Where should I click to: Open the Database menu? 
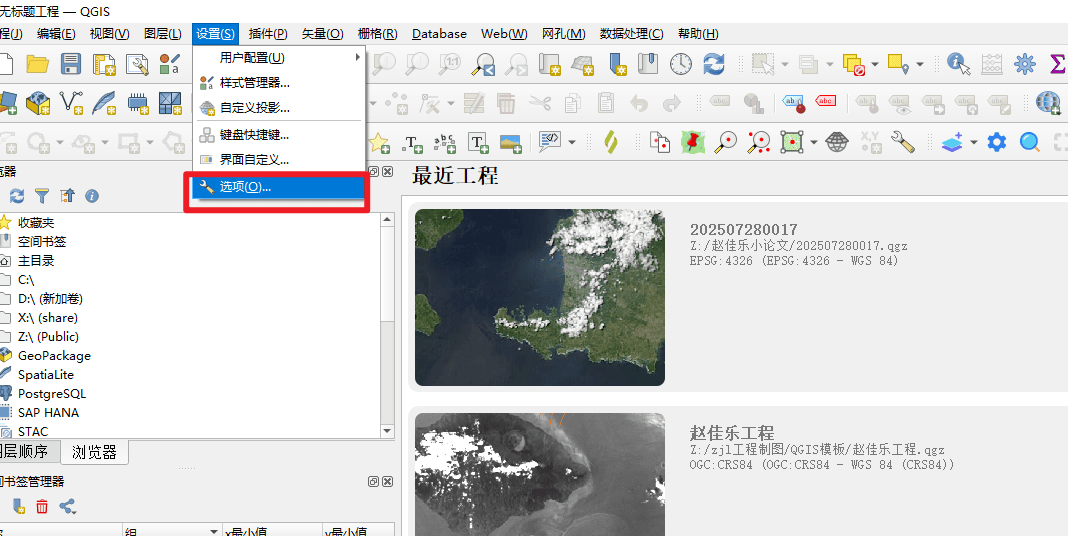439,33
